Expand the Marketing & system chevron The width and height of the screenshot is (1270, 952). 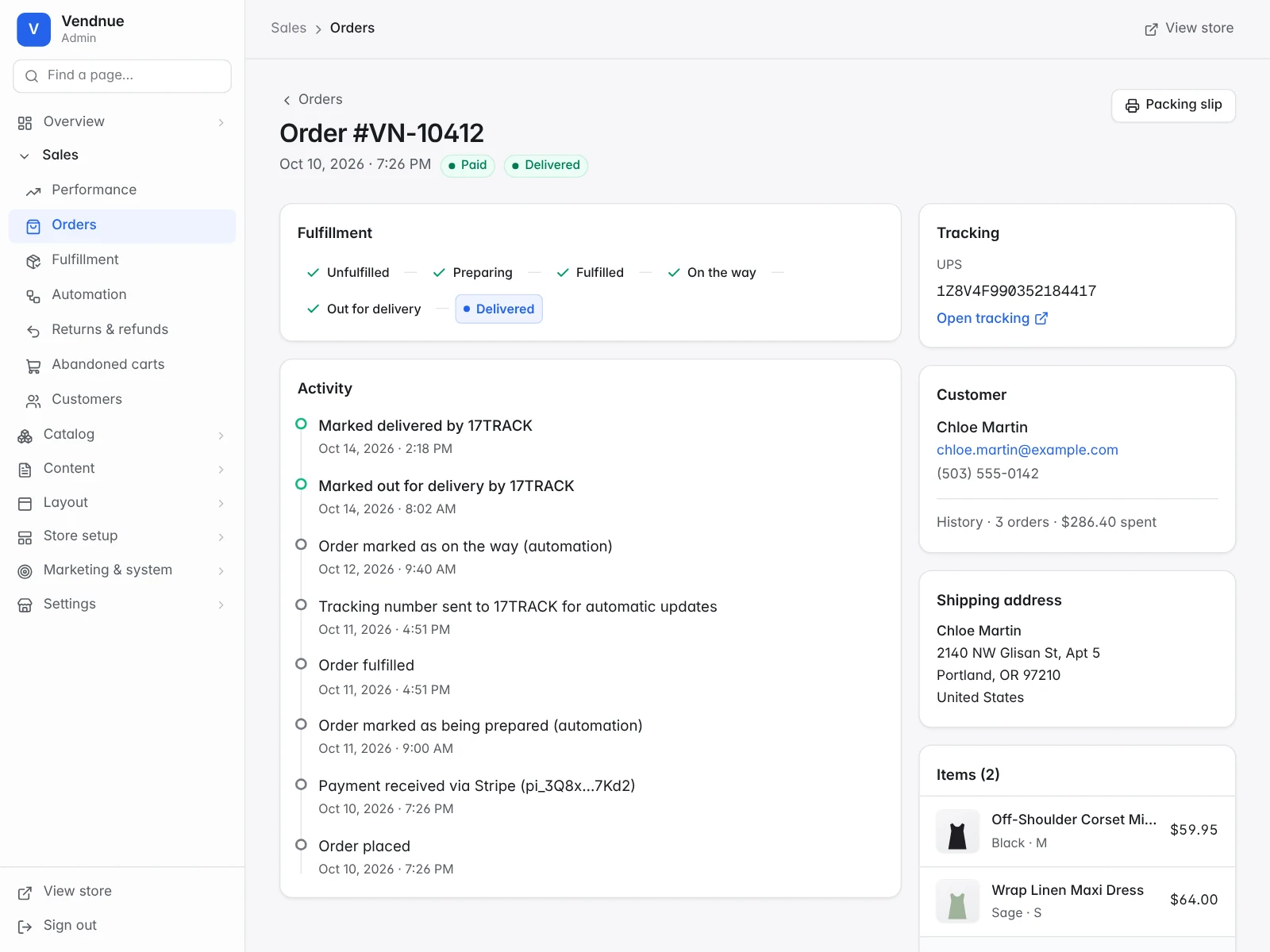coord(221,570)
